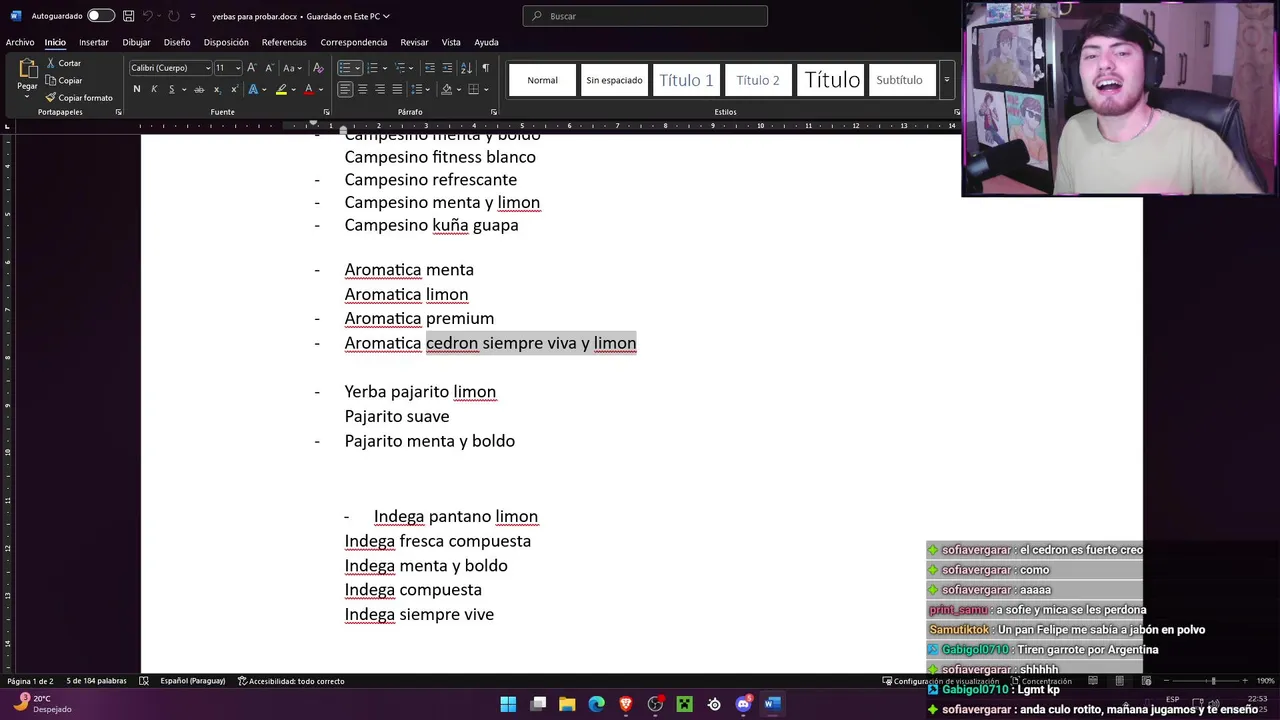Center align the text

362,89
